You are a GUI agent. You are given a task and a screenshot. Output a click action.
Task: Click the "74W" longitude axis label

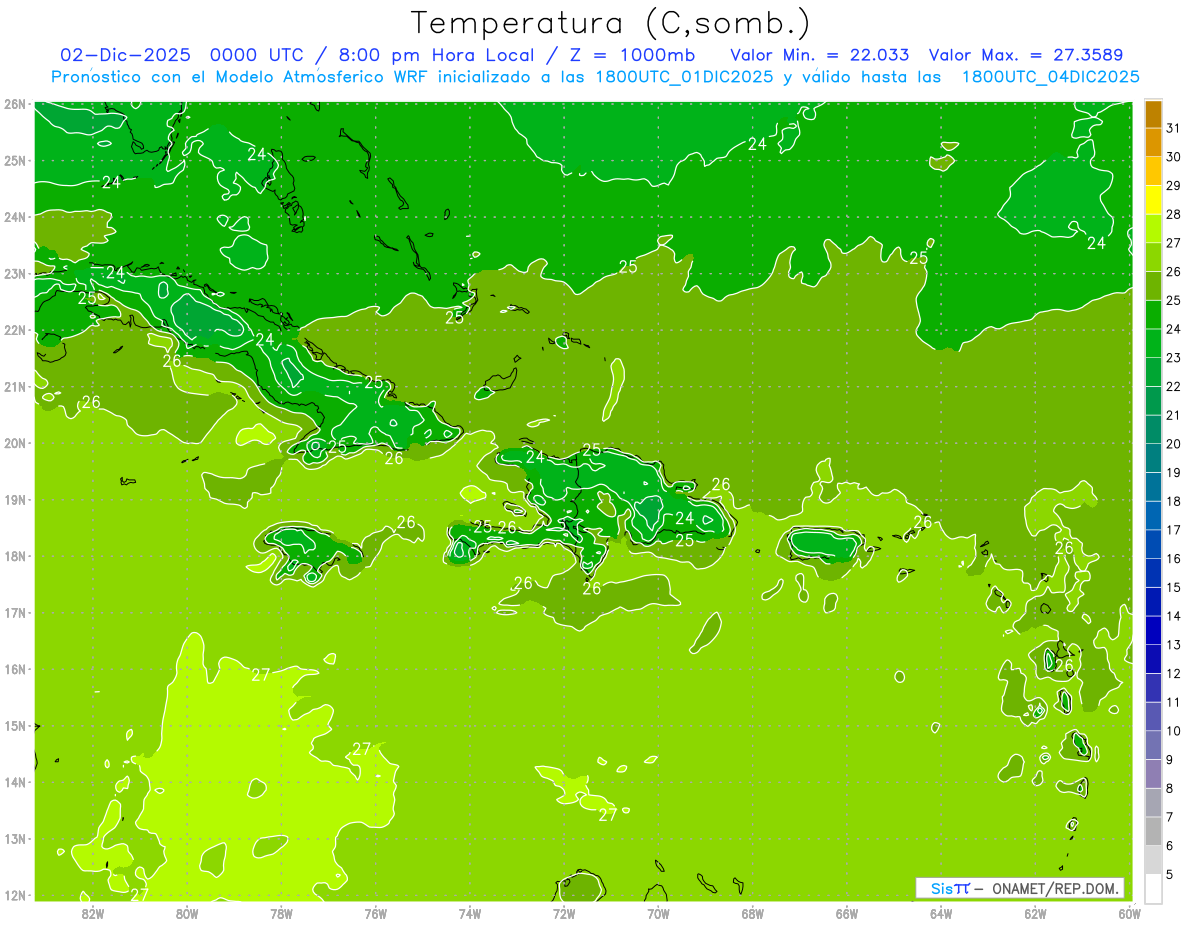pyautogui.click(x=470, y=912)
